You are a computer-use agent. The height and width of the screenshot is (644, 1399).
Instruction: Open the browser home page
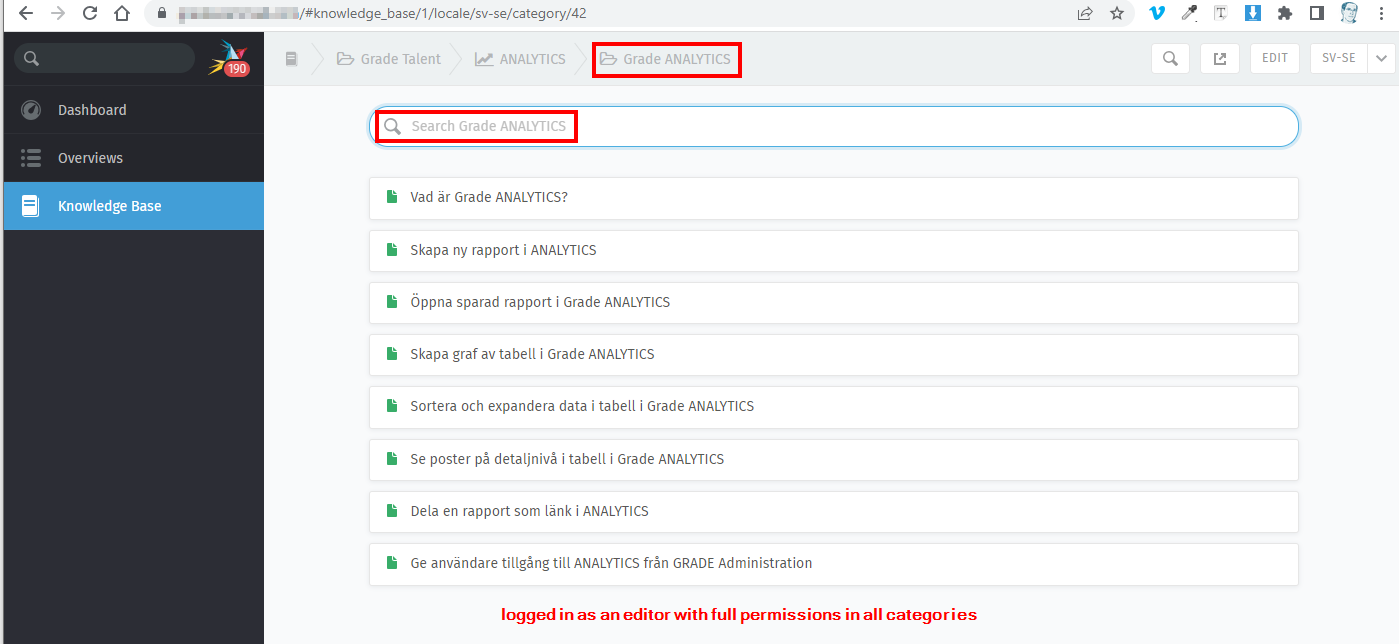(122, 13)
